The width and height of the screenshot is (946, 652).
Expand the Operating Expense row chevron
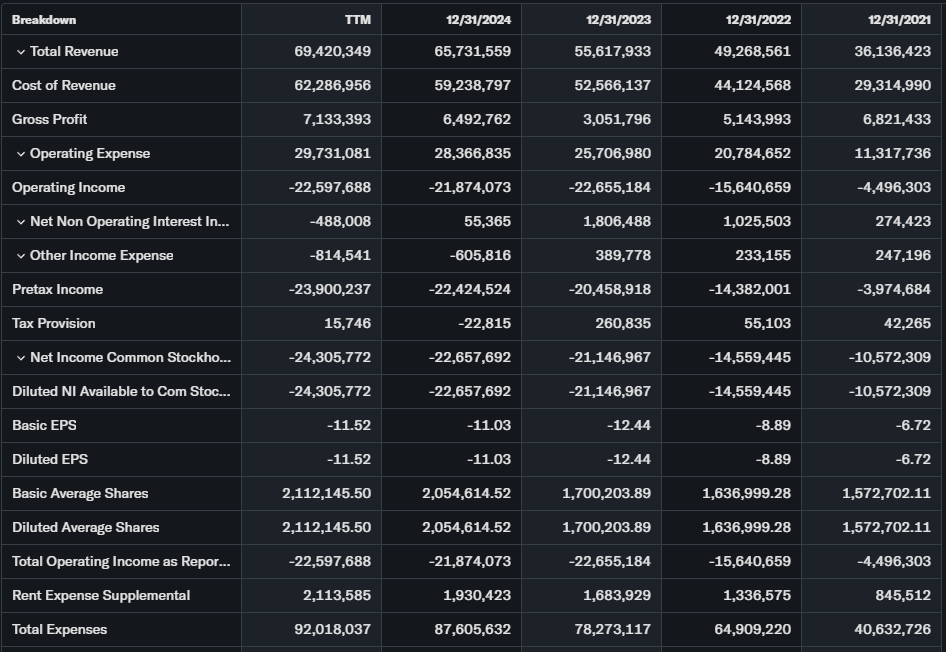[x=21, y=154]
